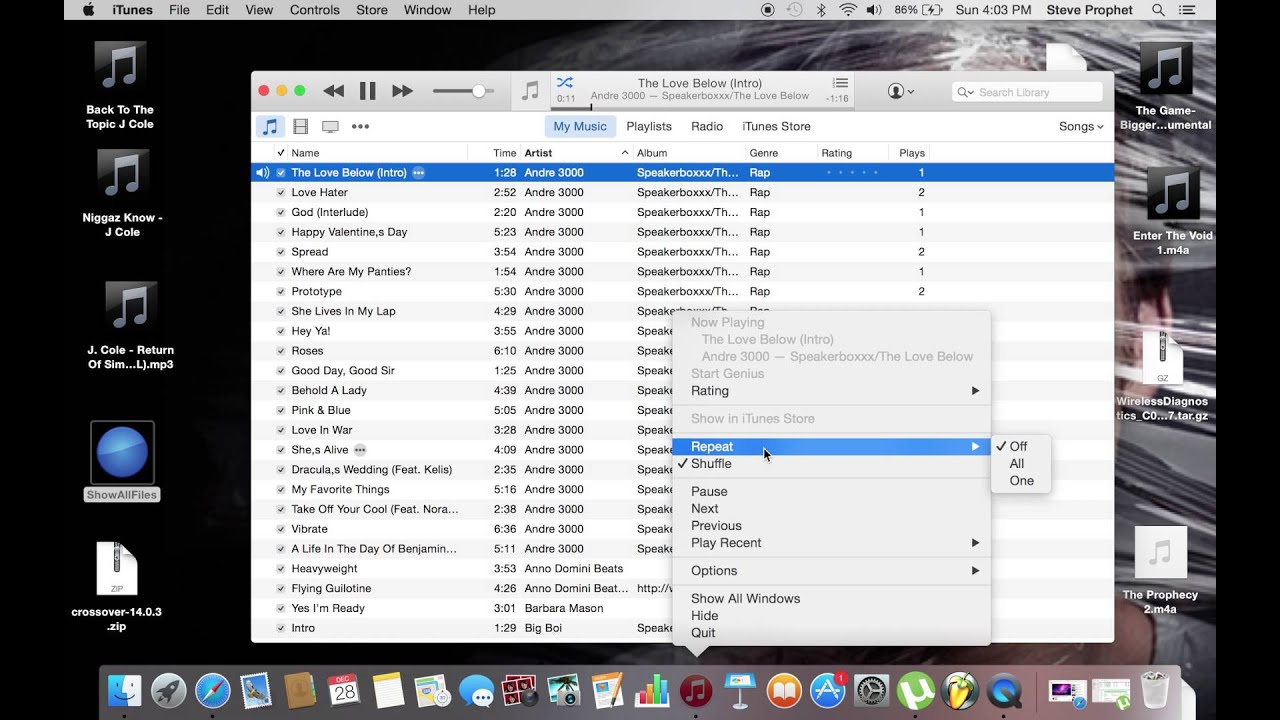Open the ellipsis beside She,s Alive

pyautogui.click(x=360, y=449)
